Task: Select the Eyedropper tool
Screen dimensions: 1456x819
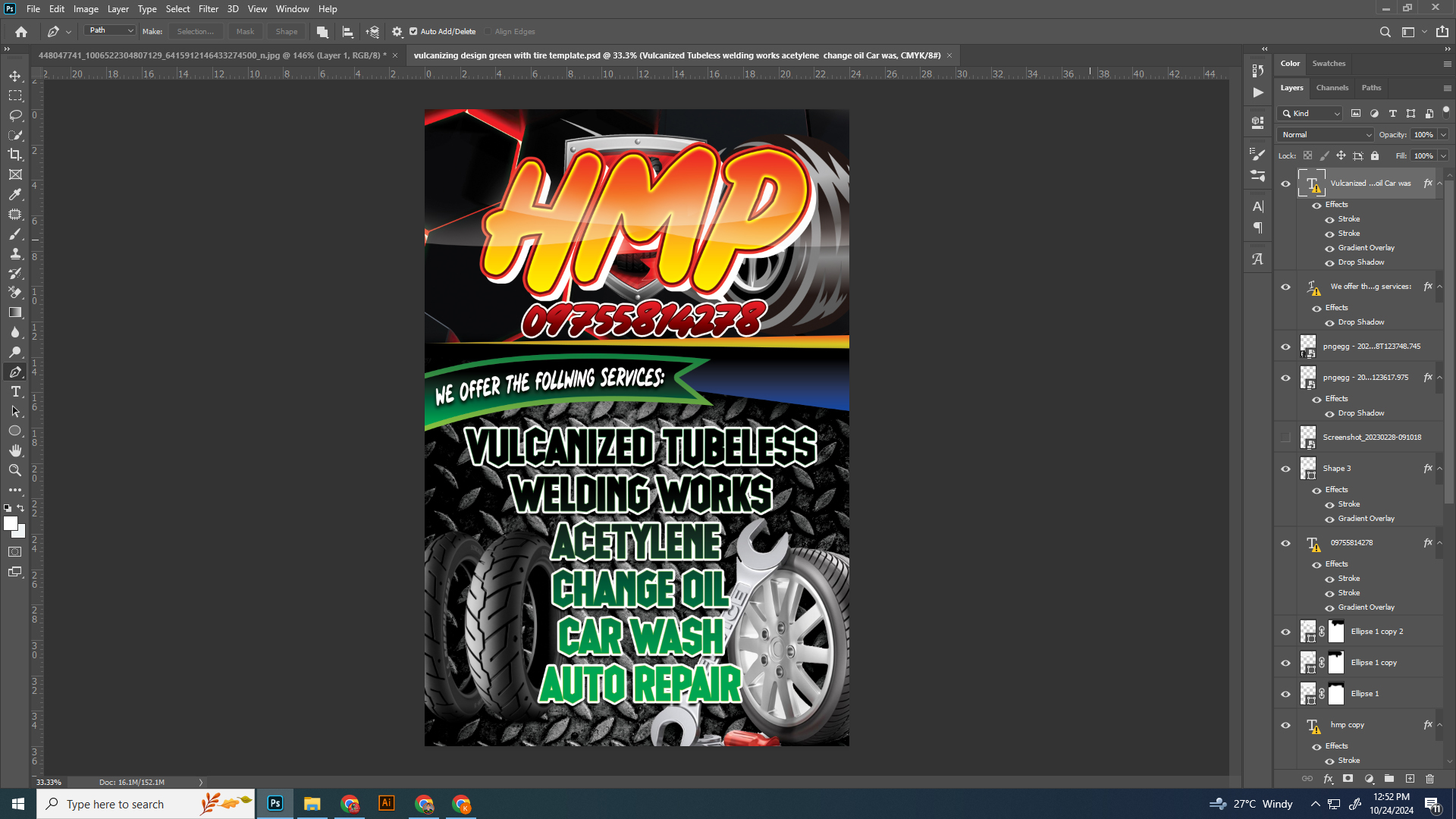Action: click(x=15, y=195)
